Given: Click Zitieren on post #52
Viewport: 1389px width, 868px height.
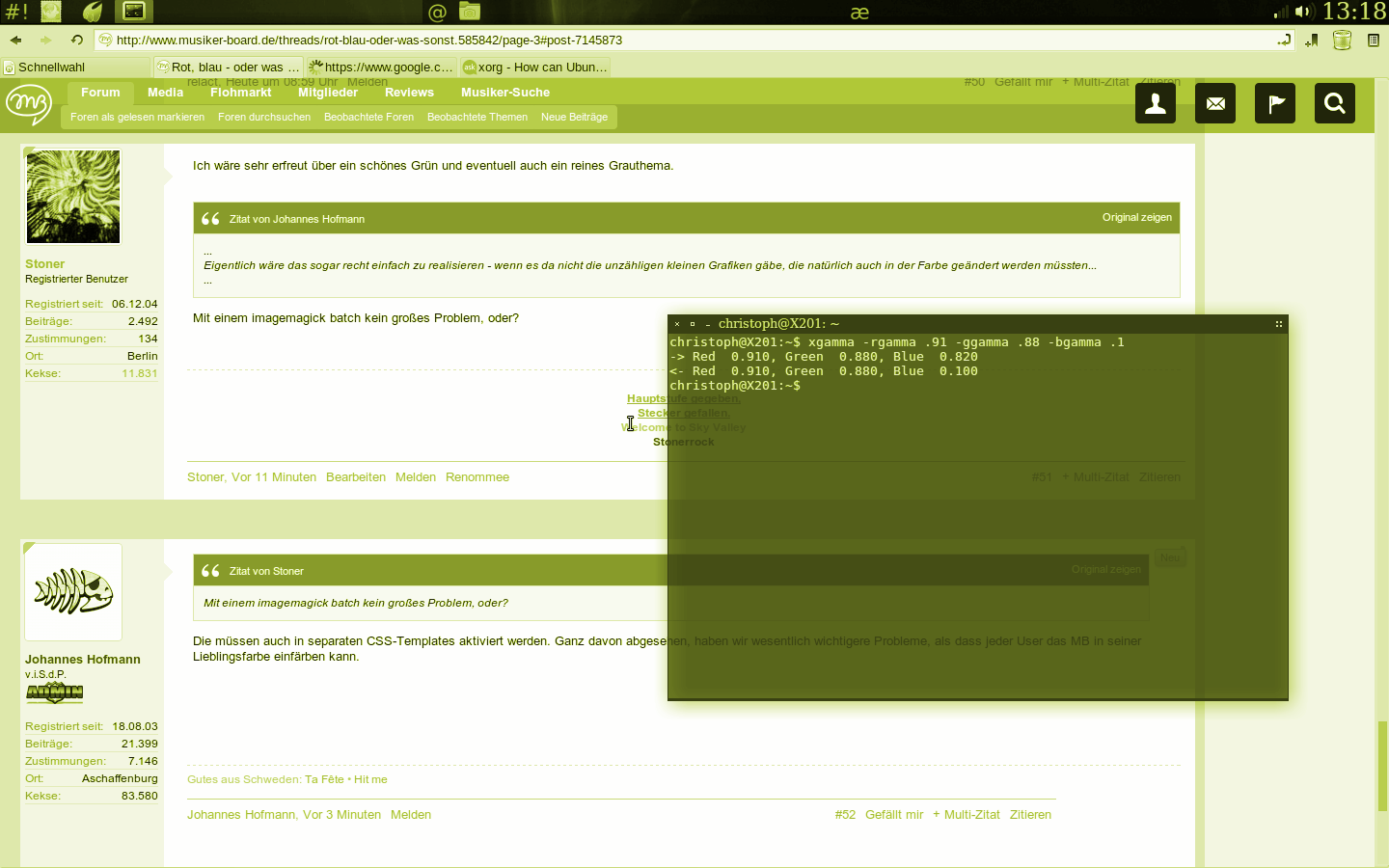Looking at the screenshot, I should point(1030,815).
